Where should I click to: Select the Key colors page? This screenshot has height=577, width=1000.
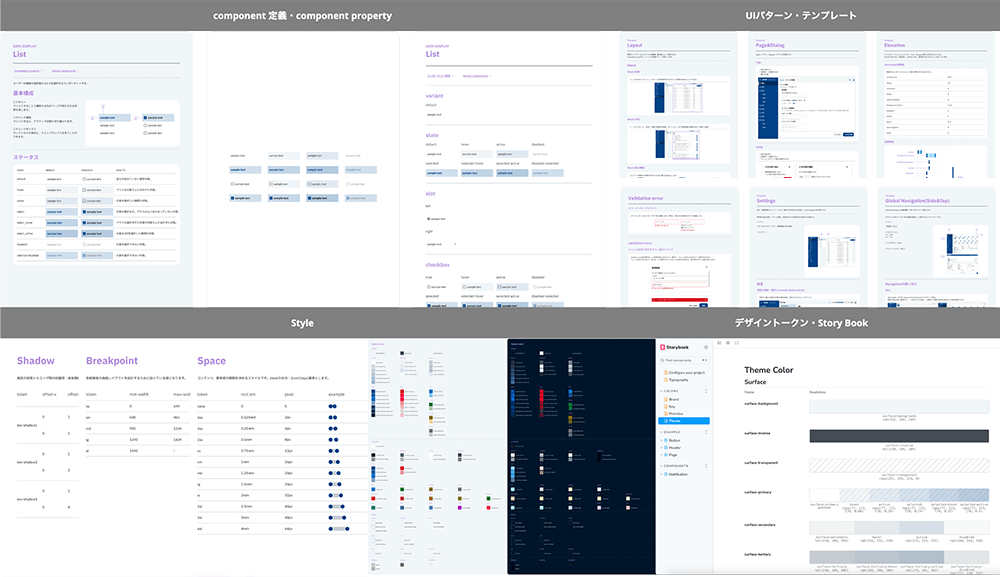coord(671,406)
